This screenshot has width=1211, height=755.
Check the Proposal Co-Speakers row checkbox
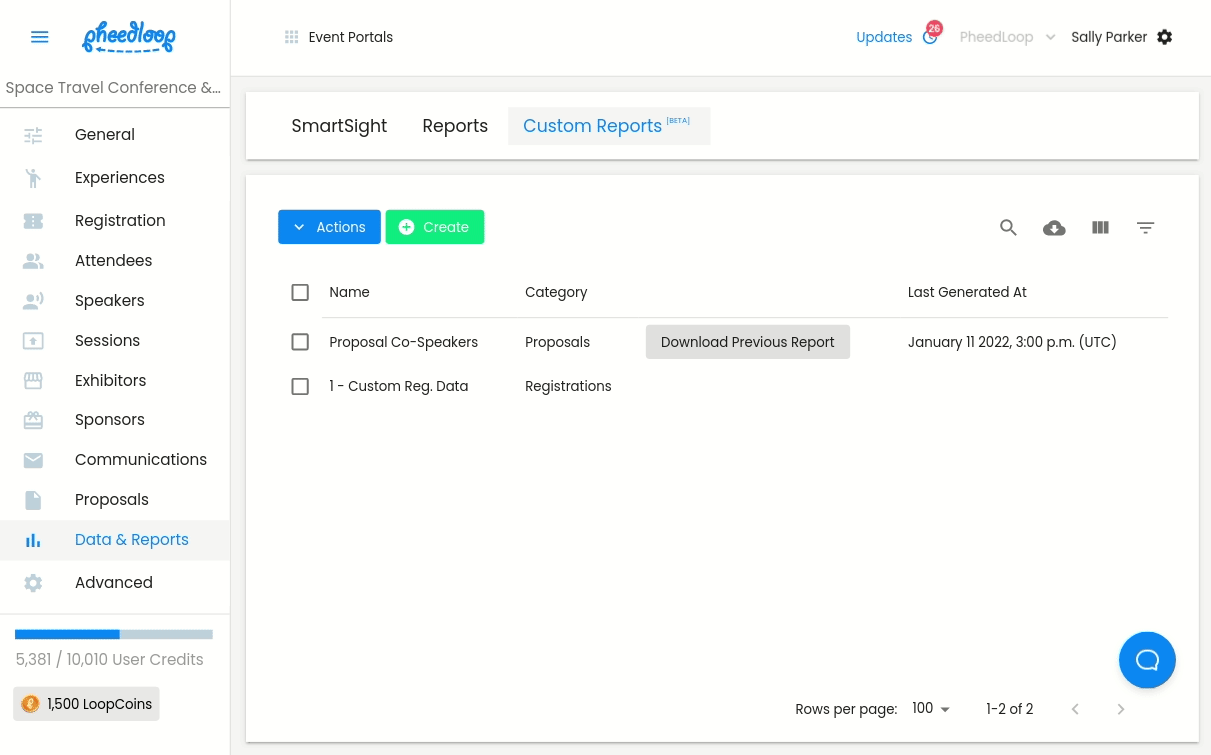pos(300,342)
